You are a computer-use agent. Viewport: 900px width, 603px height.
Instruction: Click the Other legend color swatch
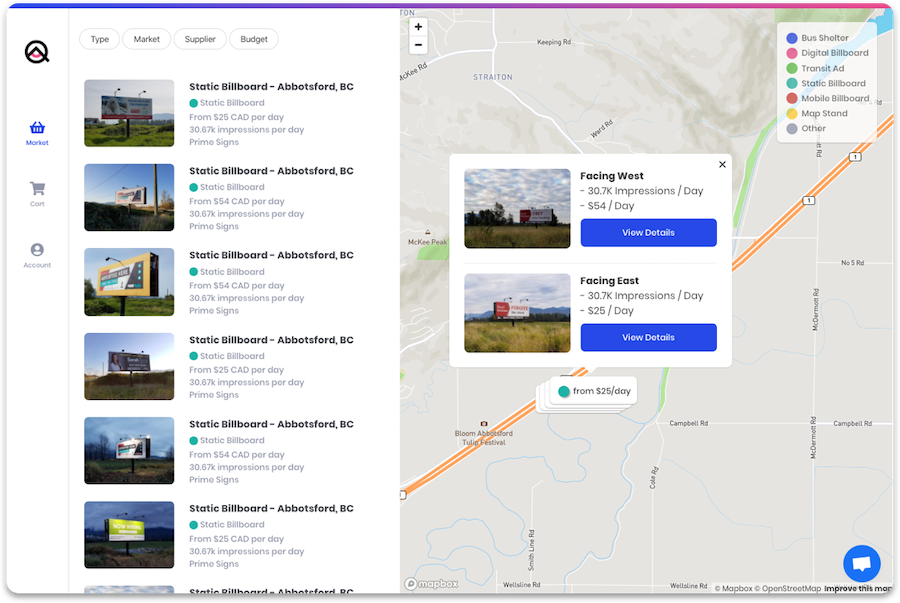pos(793,128)
